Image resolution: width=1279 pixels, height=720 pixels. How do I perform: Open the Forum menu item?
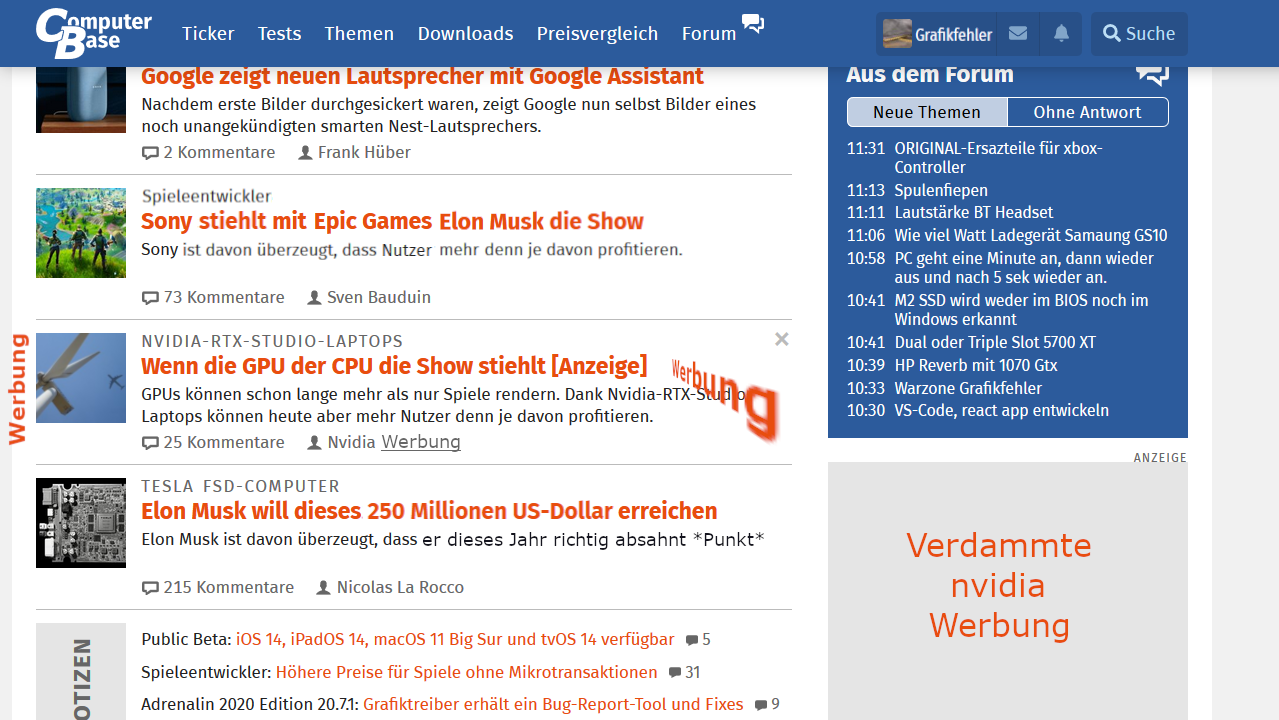point(709,33)
